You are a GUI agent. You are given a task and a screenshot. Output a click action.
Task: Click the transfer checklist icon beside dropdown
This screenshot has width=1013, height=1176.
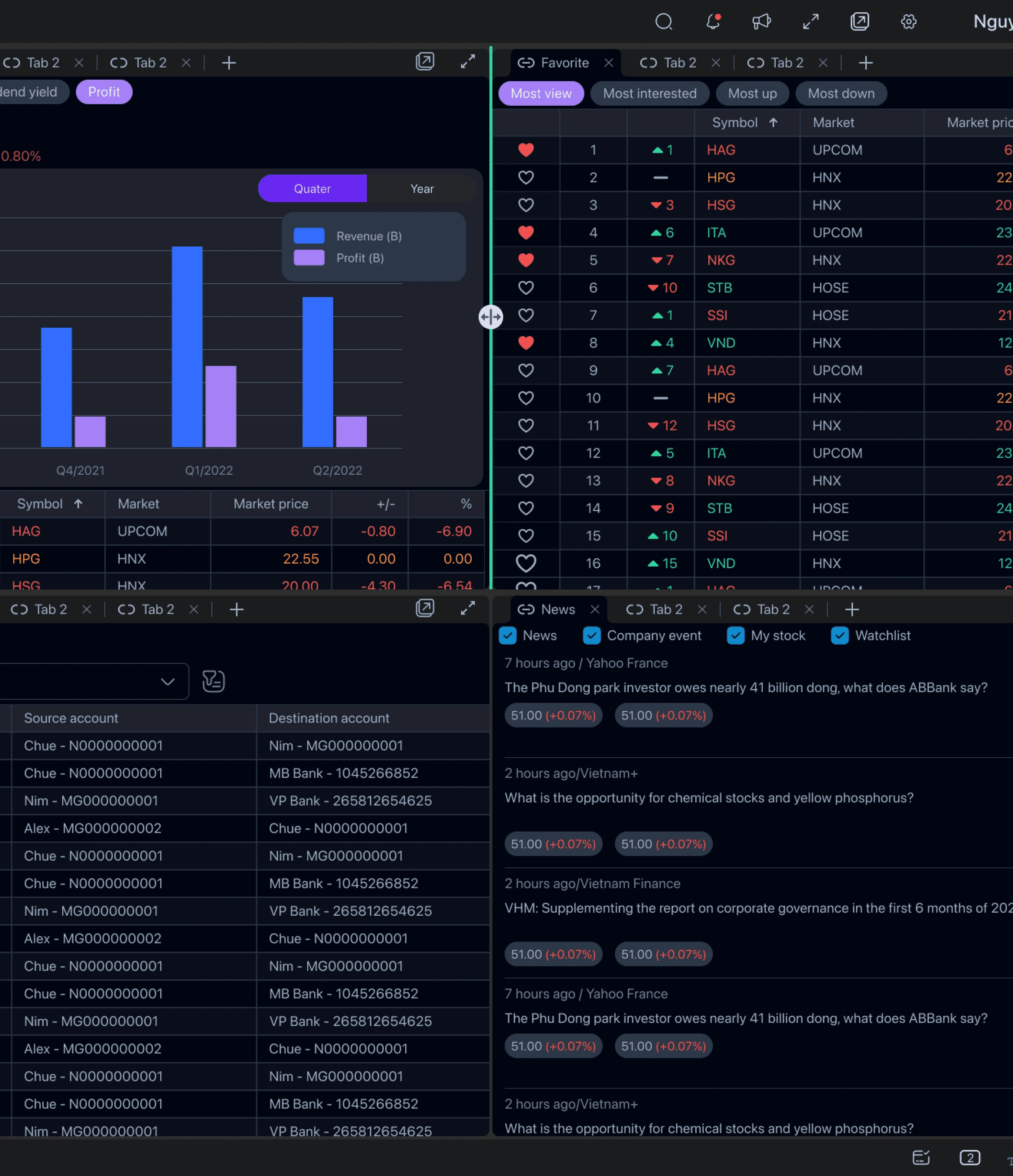(213, 681)
